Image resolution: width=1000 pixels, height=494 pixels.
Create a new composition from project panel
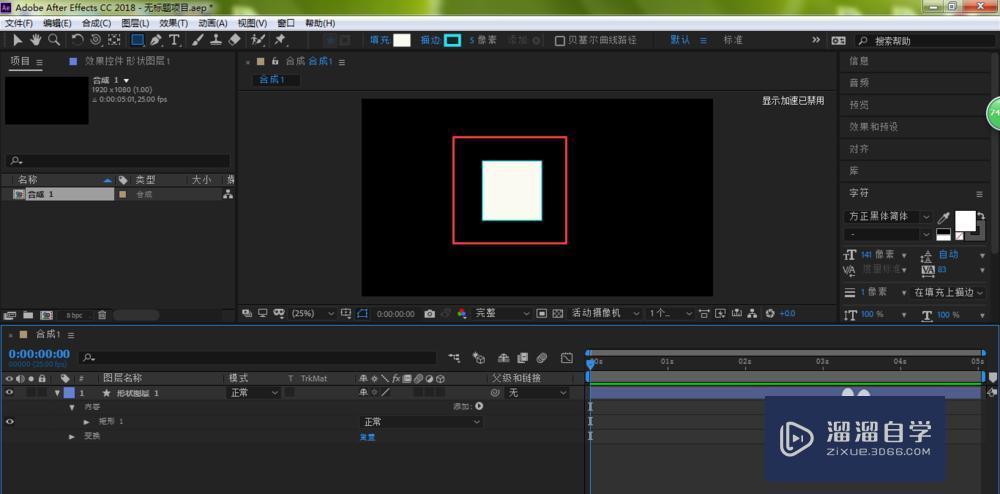(x=46, y=315)
